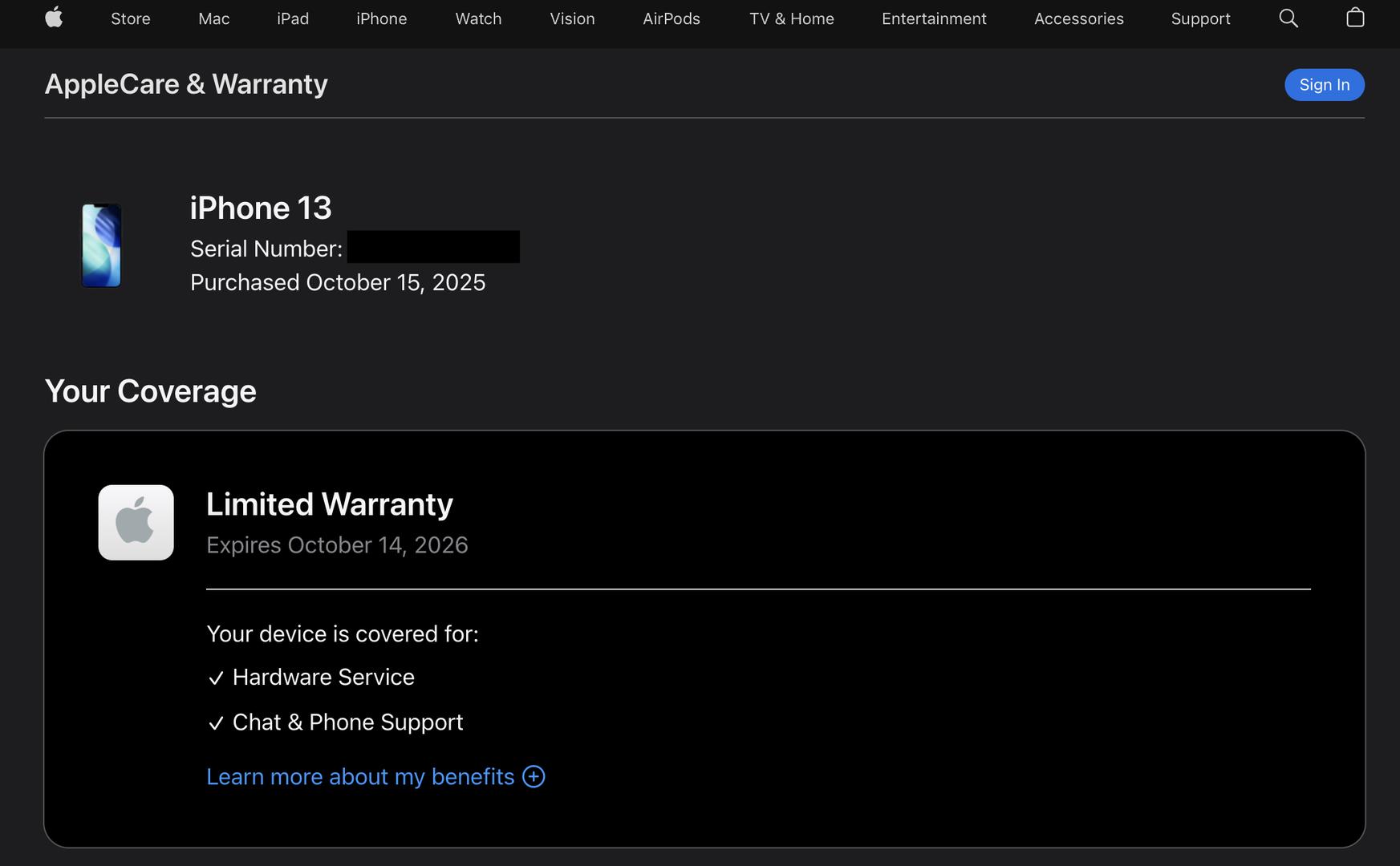This screenshot has height=866, width=1400.
Task: Select iPhone in the top navigation
Action: click(x=381, y=18)
